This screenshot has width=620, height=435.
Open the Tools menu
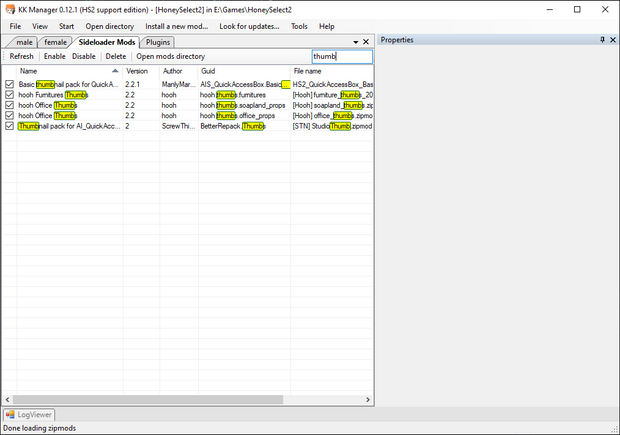299,26
